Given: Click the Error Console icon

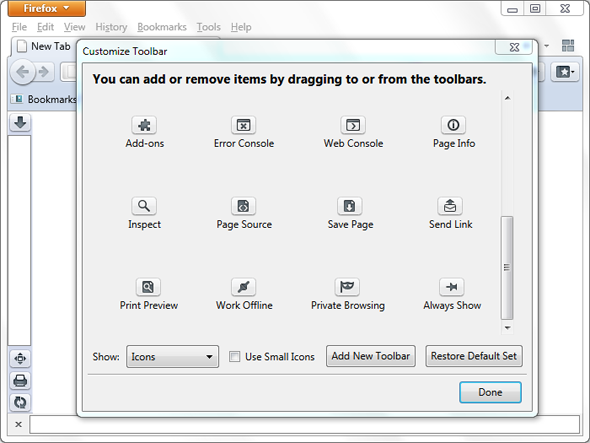Looking at the screenshot, I should tap(243, 125).
